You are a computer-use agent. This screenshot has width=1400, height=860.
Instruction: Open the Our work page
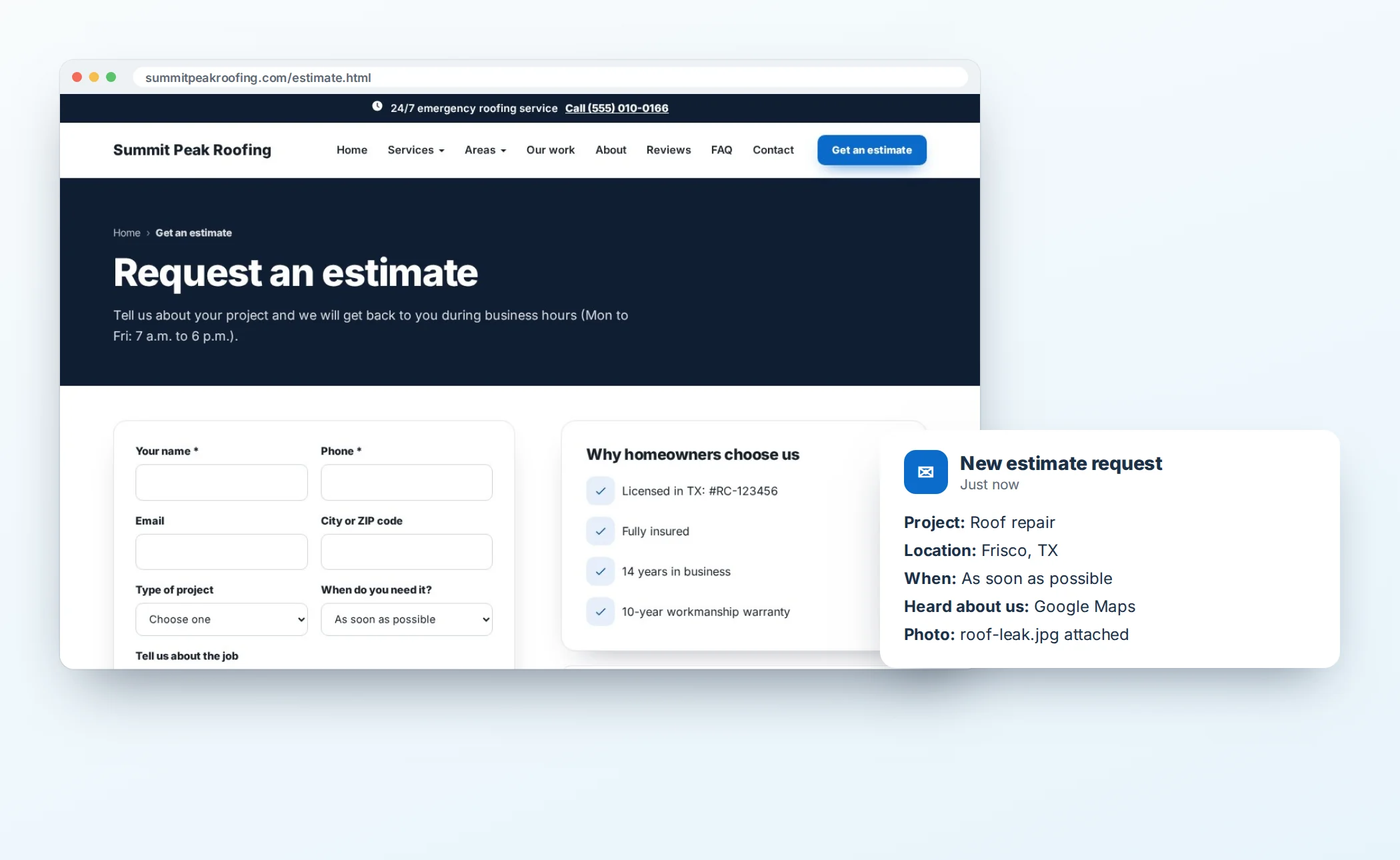click(551, 150)
